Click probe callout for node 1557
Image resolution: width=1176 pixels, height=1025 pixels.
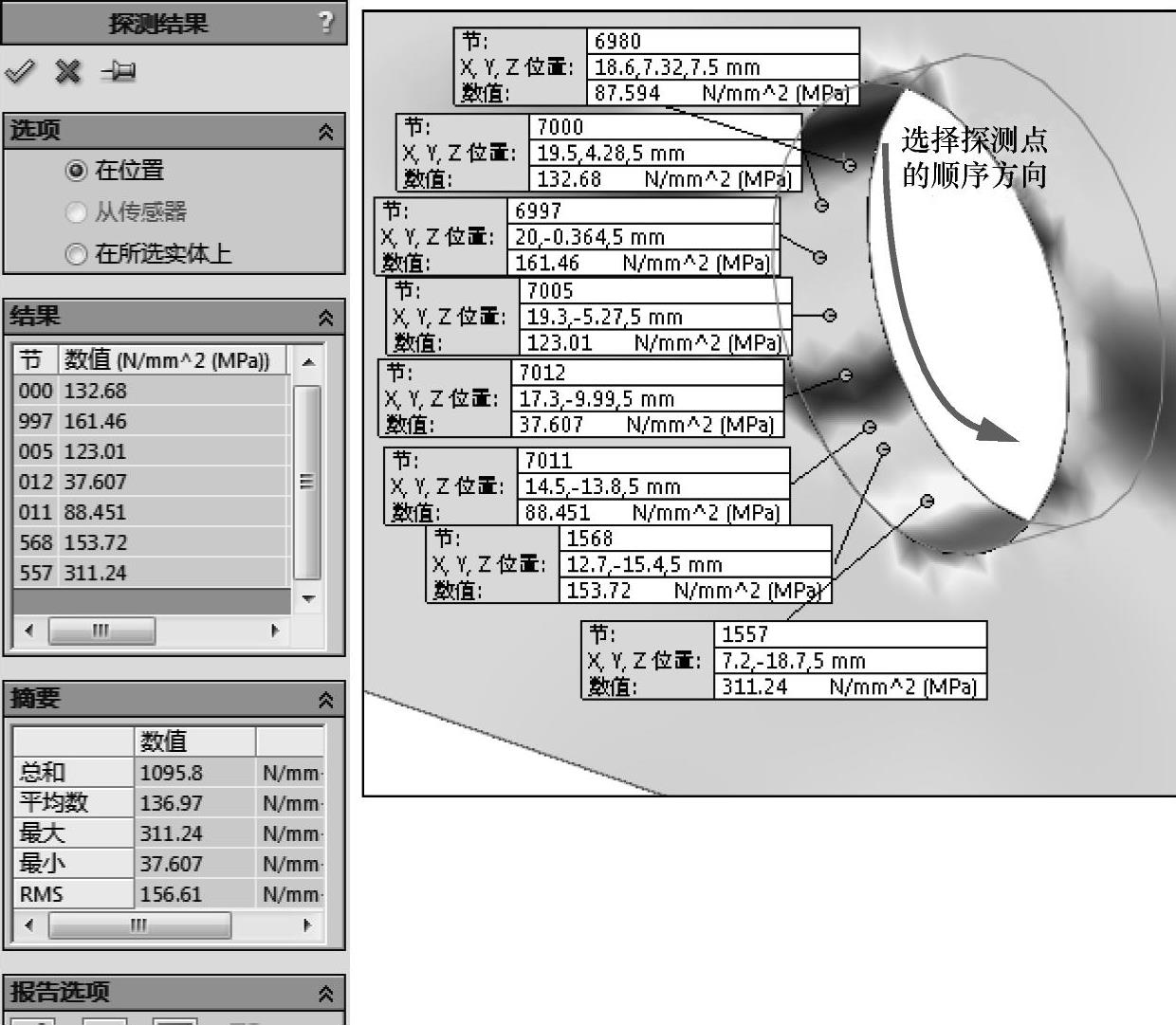[784, 661]
